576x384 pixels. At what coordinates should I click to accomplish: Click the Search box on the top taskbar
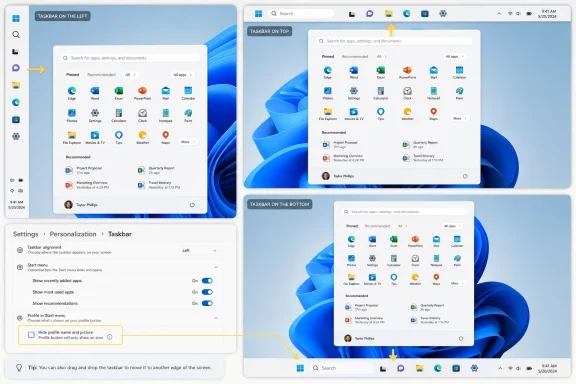pyautogui.click(x=302, y=14)
